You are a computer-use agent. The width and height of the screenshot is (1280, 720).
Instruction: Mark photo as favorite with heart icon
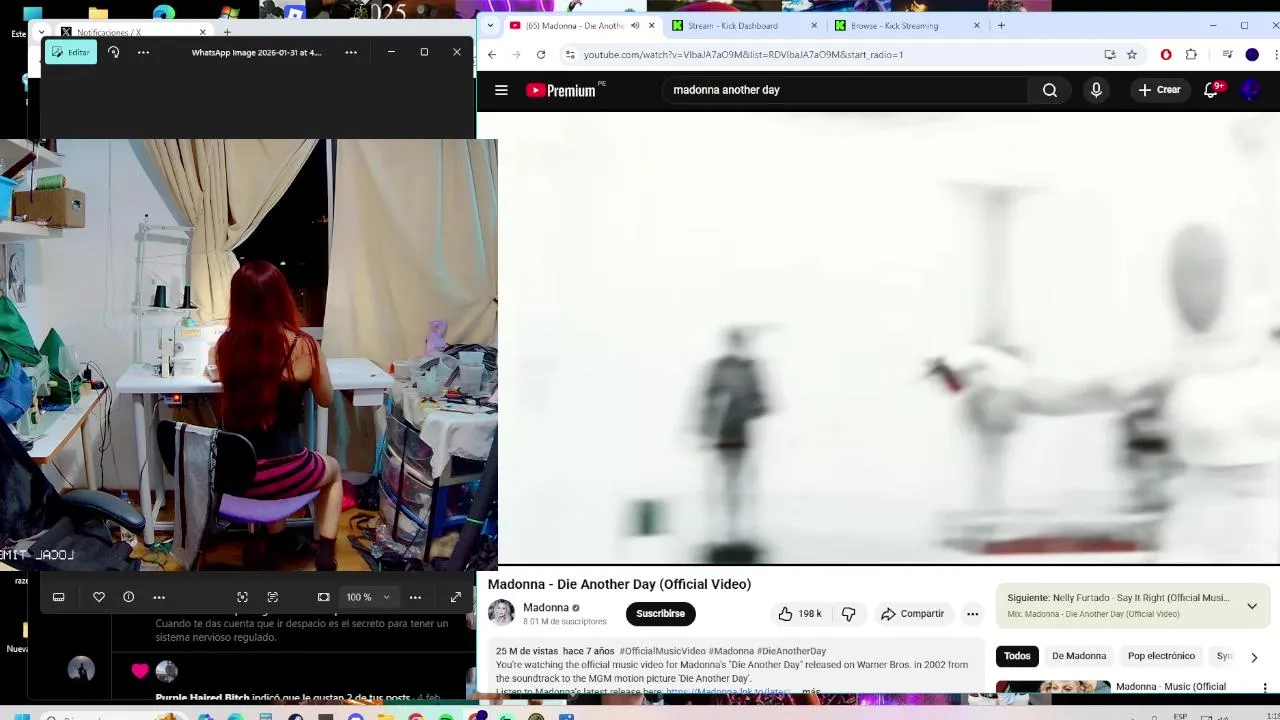[x=99, y=597]
